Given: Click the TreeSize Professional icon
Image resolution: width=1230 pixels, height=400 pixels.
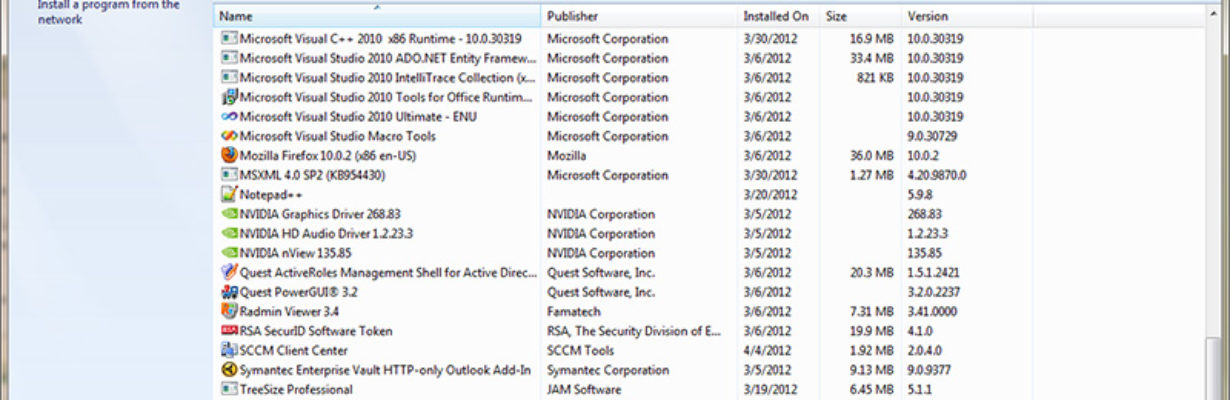Looking at the screenshot, I should click(229, 390).
